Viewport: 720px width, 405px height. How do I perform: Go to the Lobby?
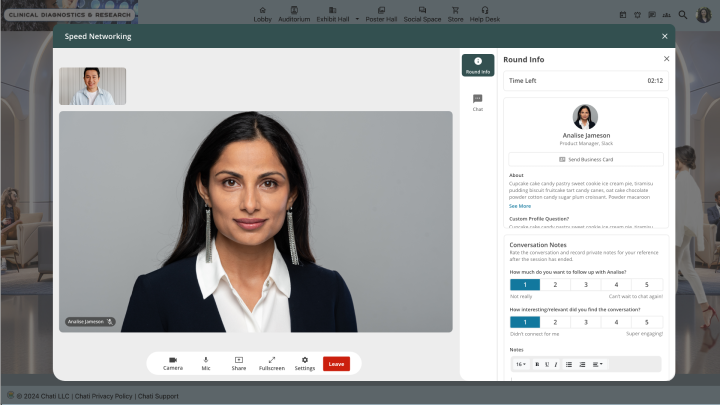pyautogui.click(x=263, y=15)
